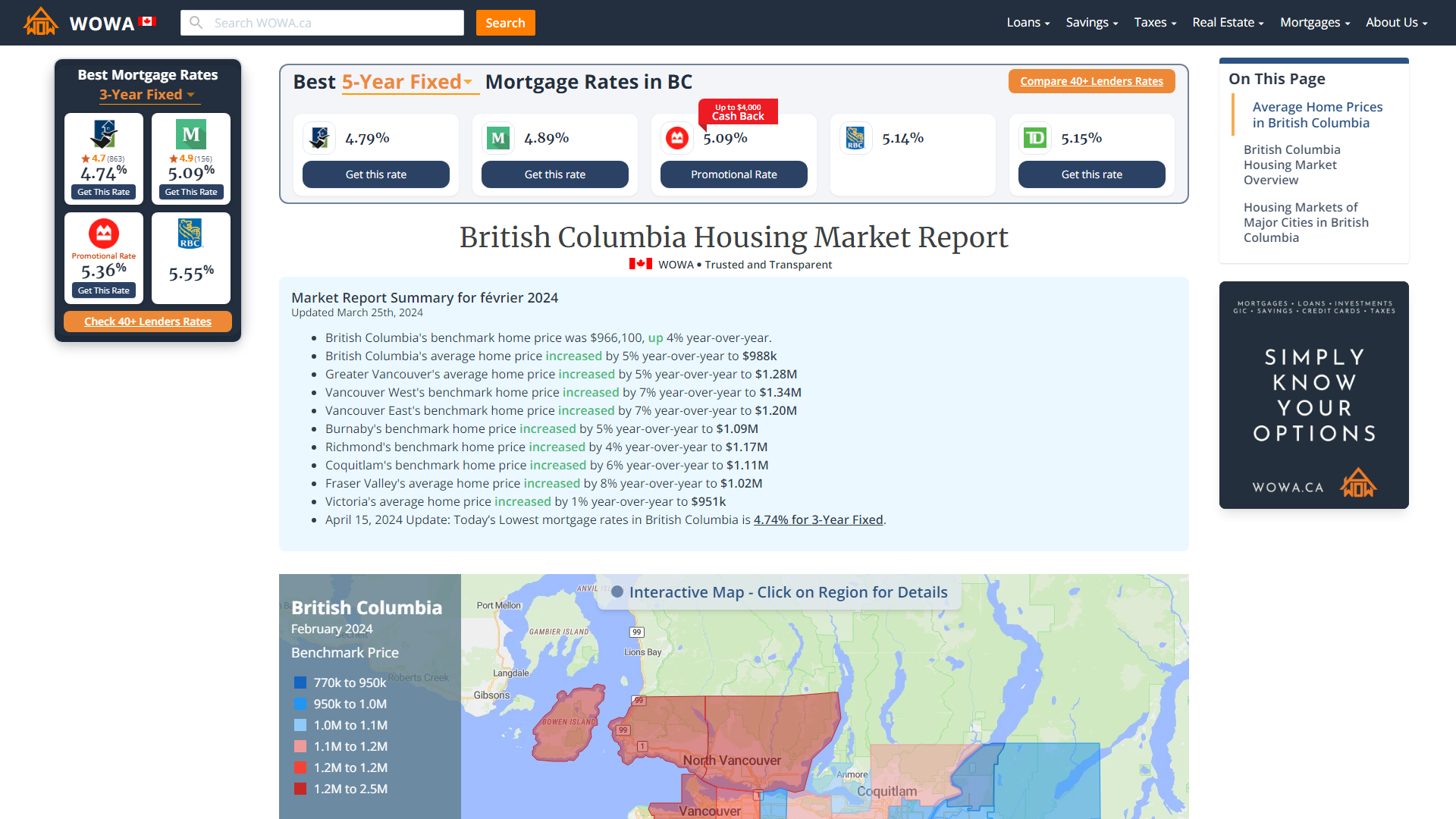Click Get this rate for 4.79%
1456x819 pixels.
(376, 174)
